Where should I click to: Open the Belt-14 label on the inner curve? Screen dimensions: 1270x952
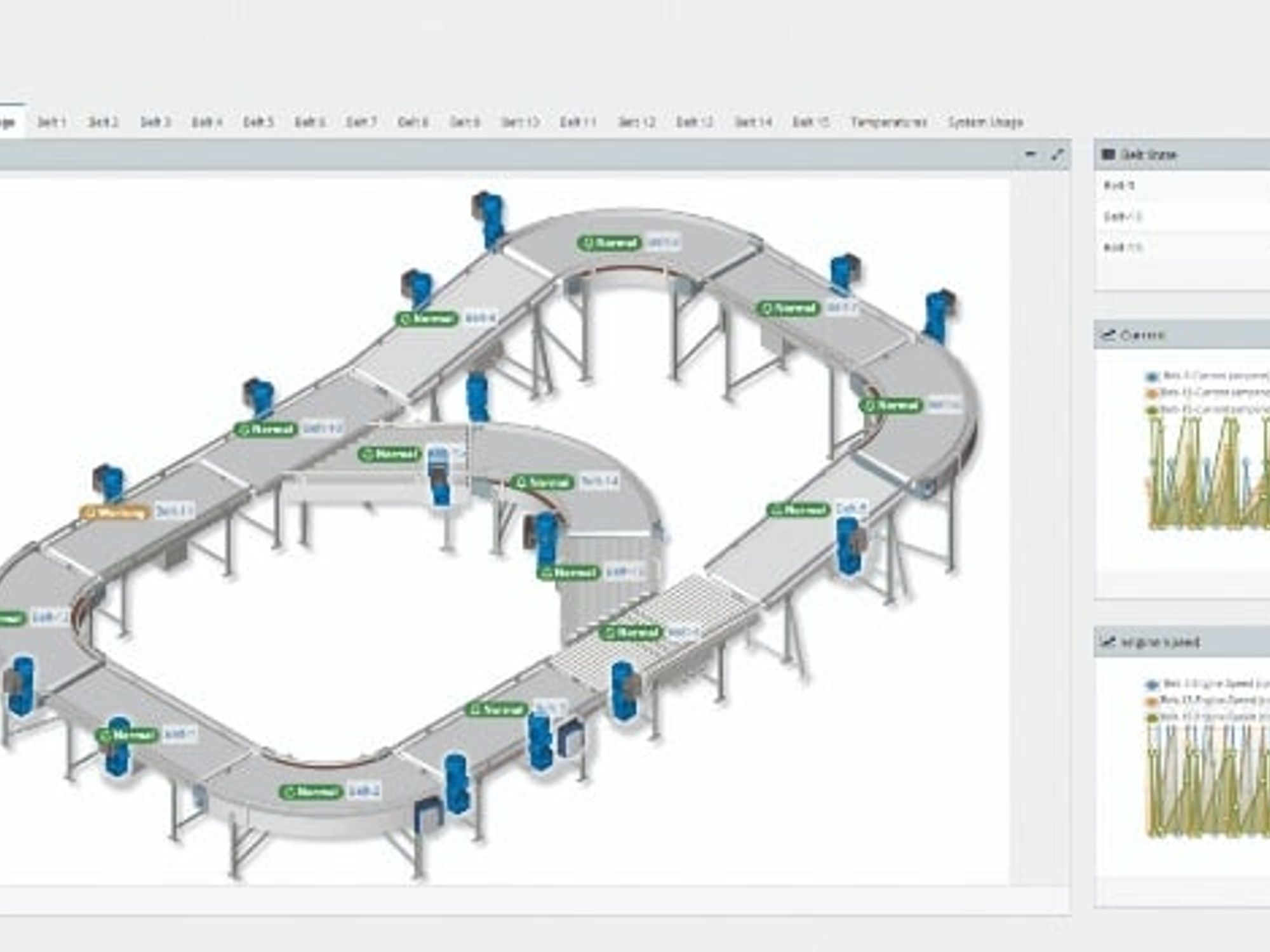click(599, 482)
